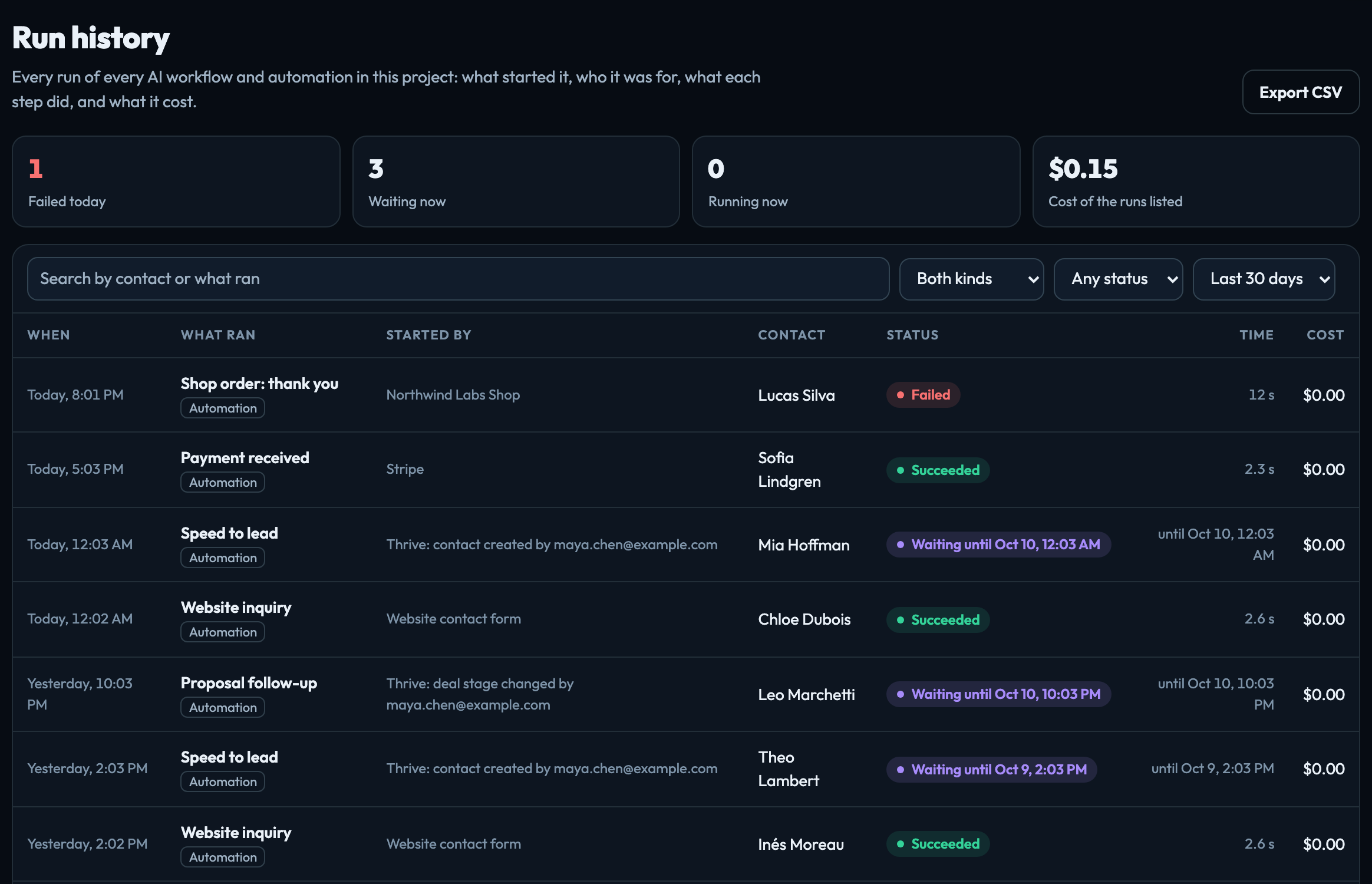Screen dimensions: 1372x884
Task: Open the Both kinds dropdown
Action: point(971,279)
